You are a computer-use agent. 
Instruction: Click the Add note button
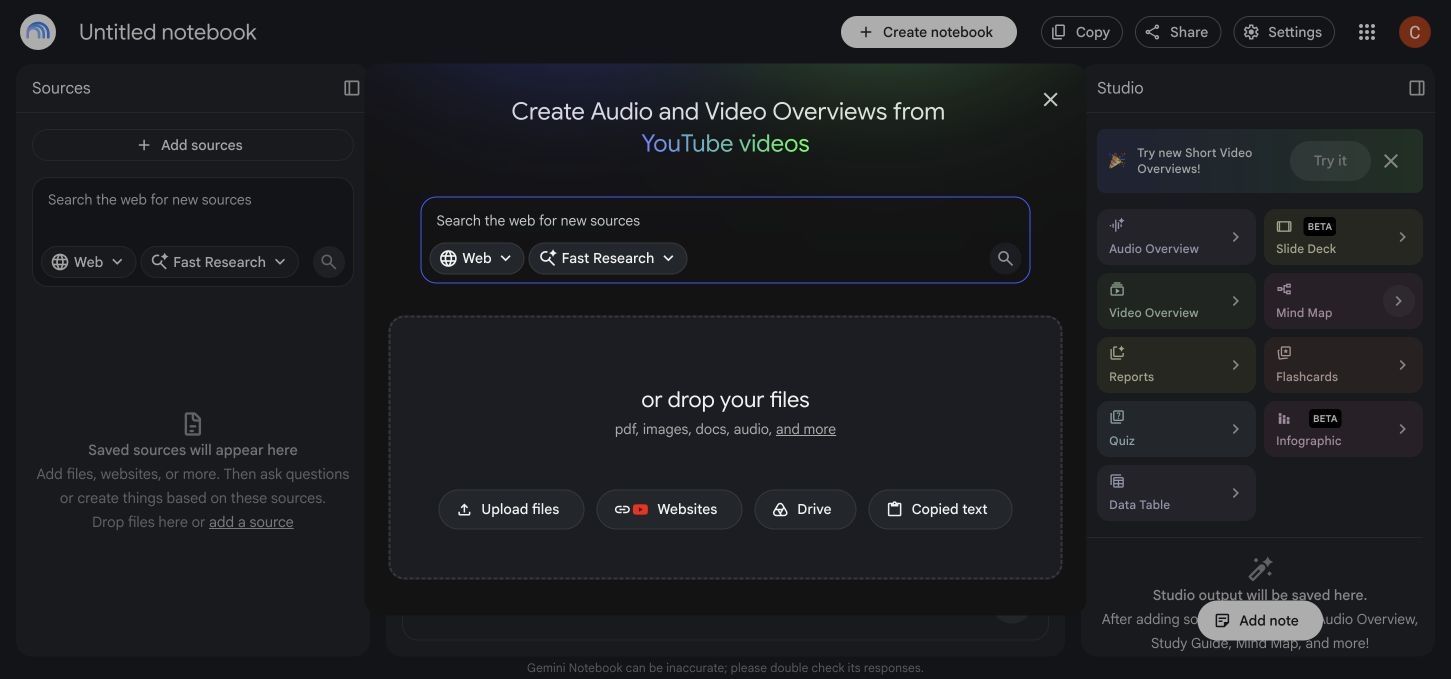click(1260, 621)
